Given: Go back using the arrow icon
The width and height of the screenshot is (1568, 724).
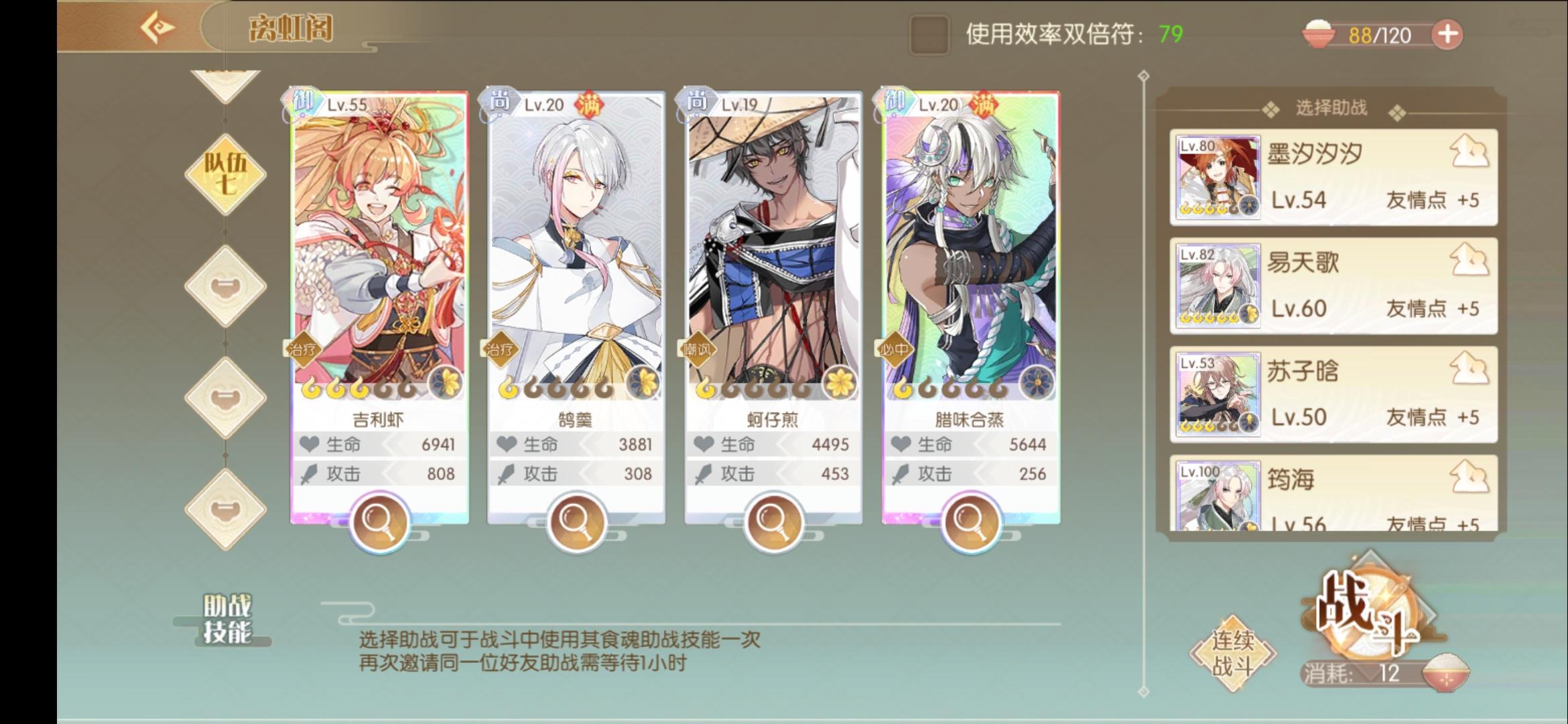Looking at the screenshot, I should point(157,28).
